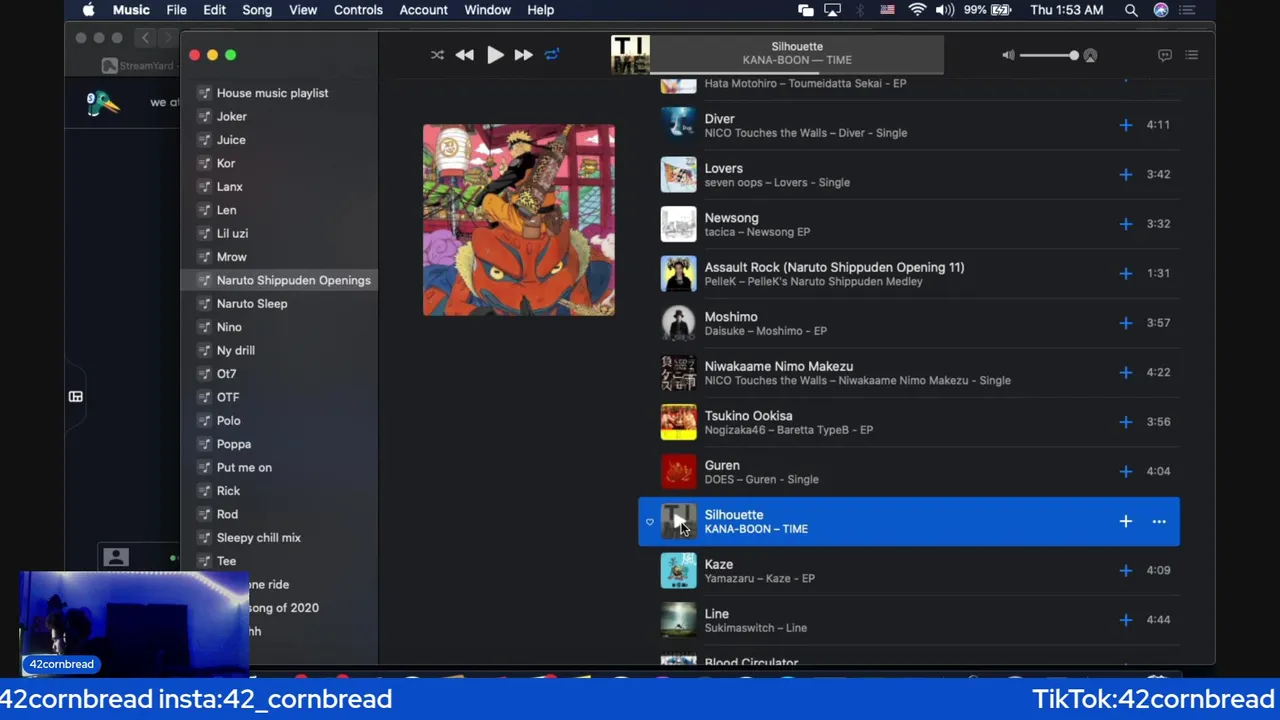Add Niwakaame Nimo Makezu with plus icon
The height and width of the screenshot is (720, 1280).
point(1125,372)
